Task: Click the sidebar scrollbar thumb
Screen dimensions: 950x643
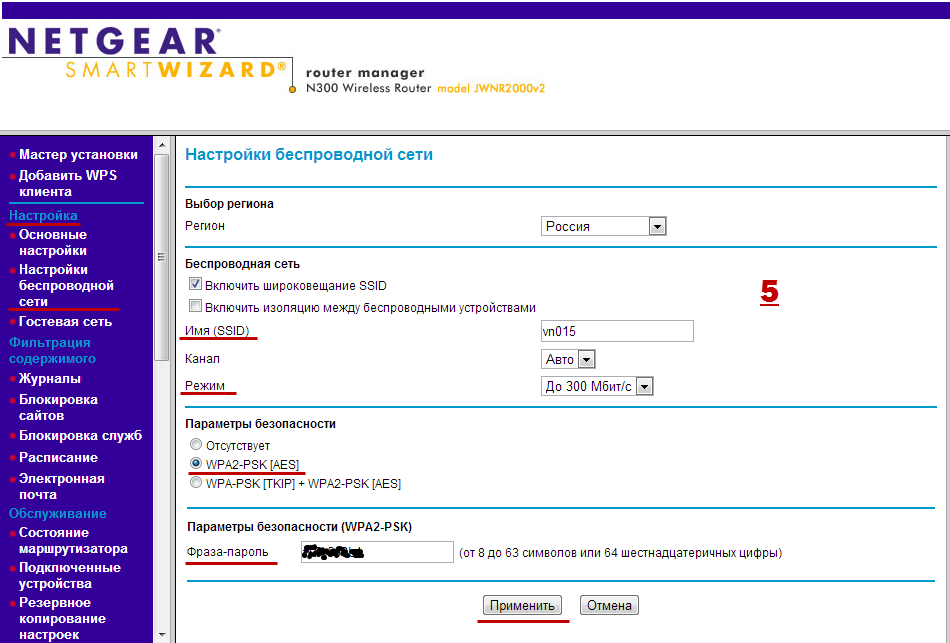Action: coord(162,257)
